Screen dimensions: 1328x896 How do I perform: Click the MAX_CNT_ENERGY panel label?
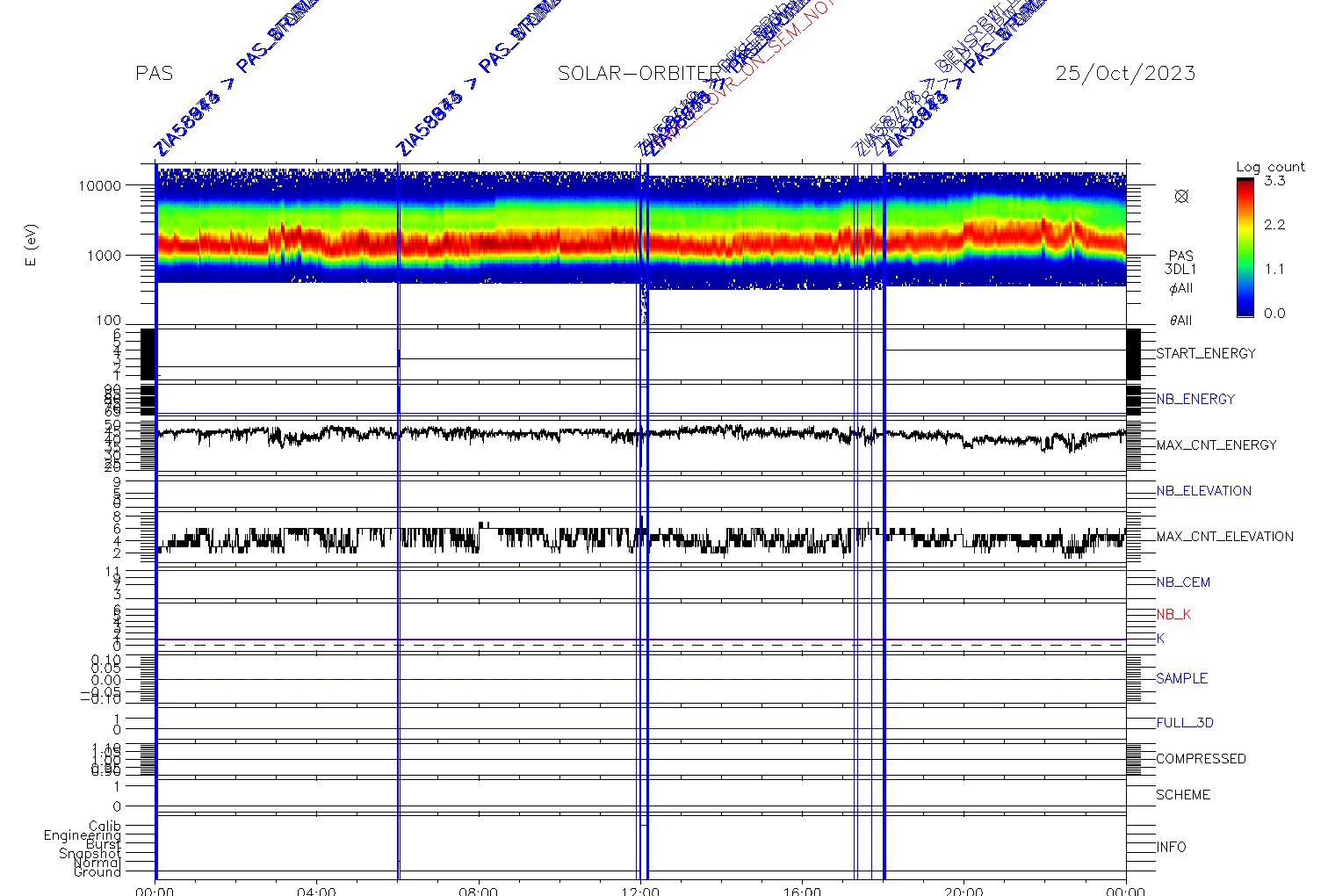[1216, 444]
